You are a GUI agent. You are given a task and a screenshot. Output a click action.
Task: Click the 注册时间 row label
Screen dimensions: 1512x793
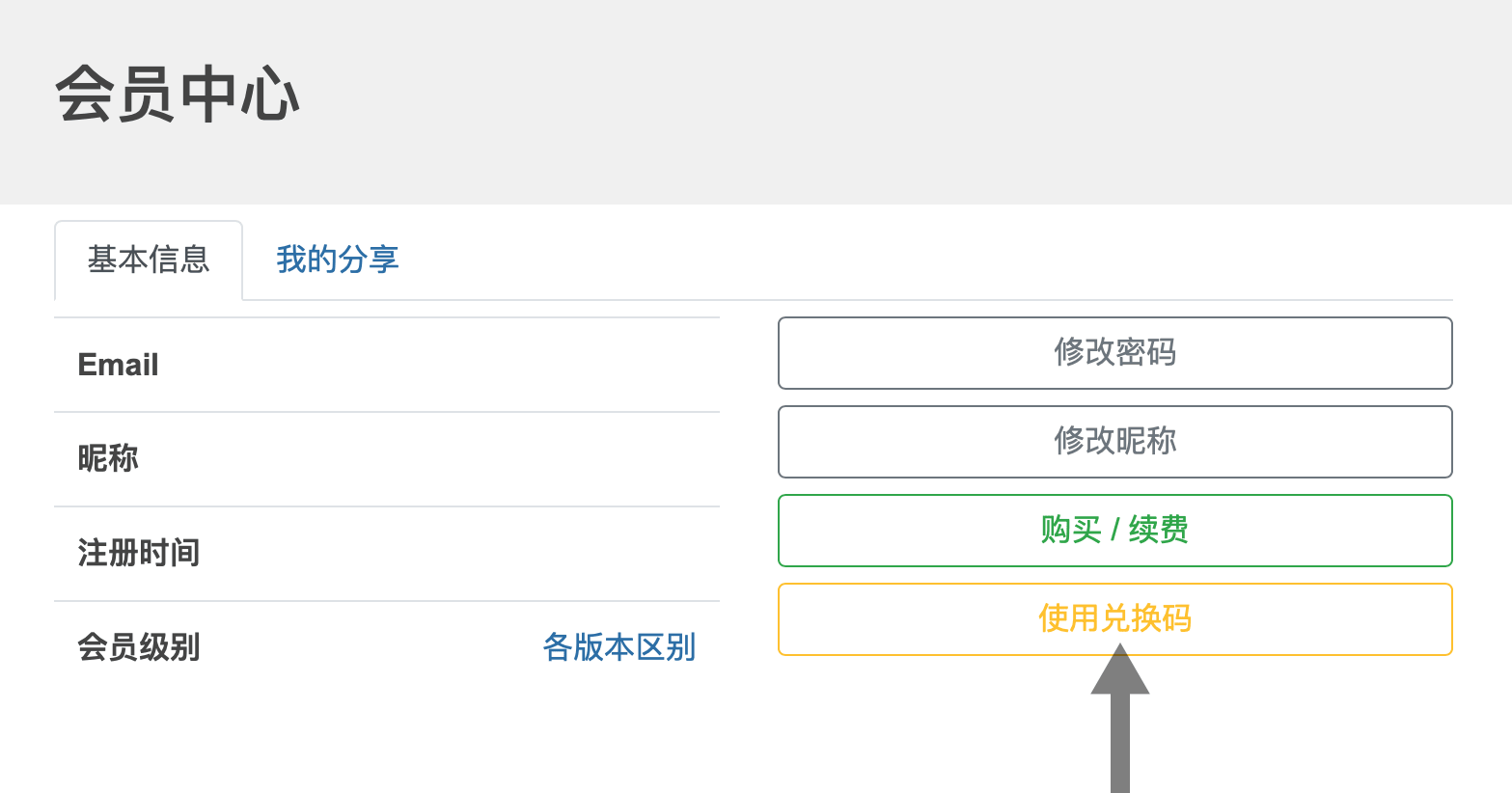click(x=139, y=553)
